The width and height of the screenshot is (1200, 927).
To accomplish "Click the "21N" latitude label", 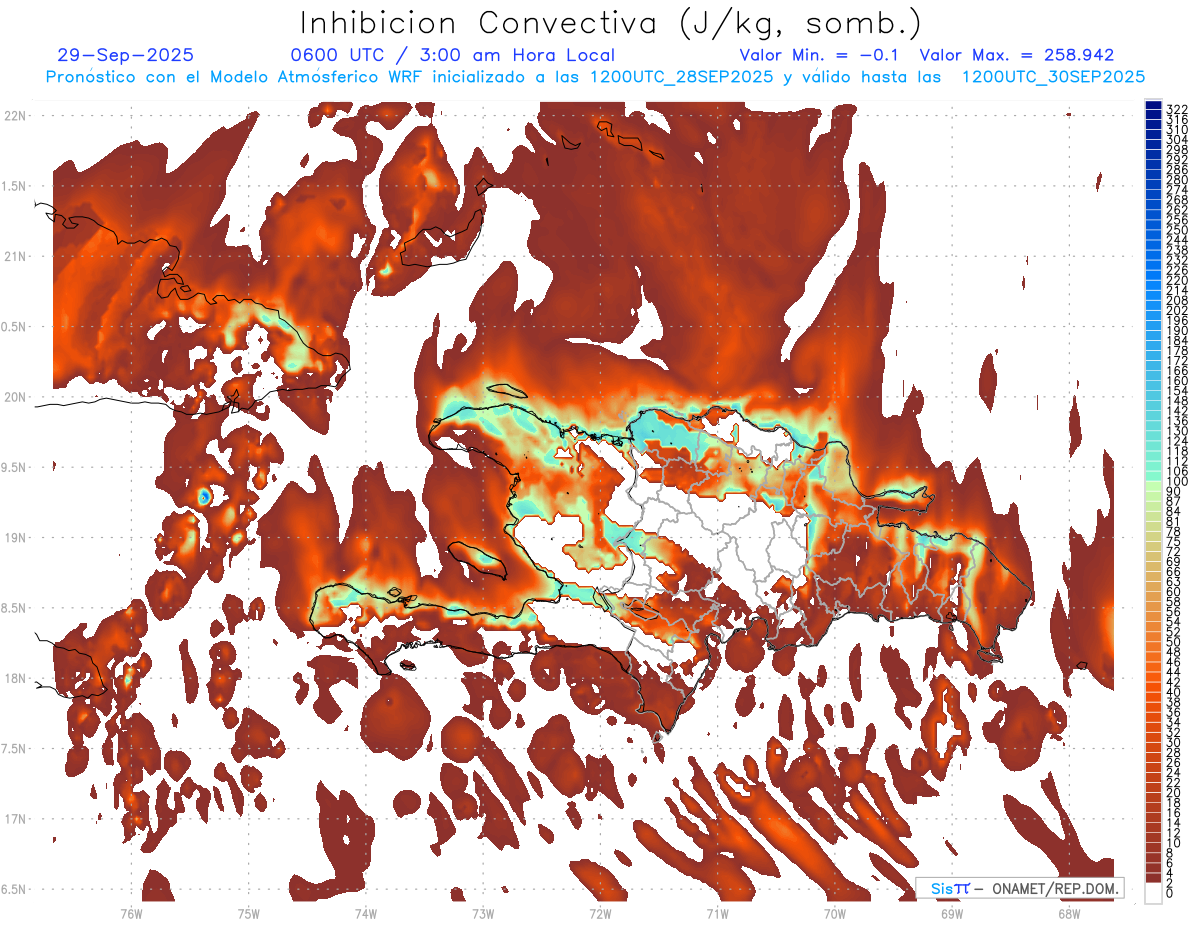I will tap(15, 257).
